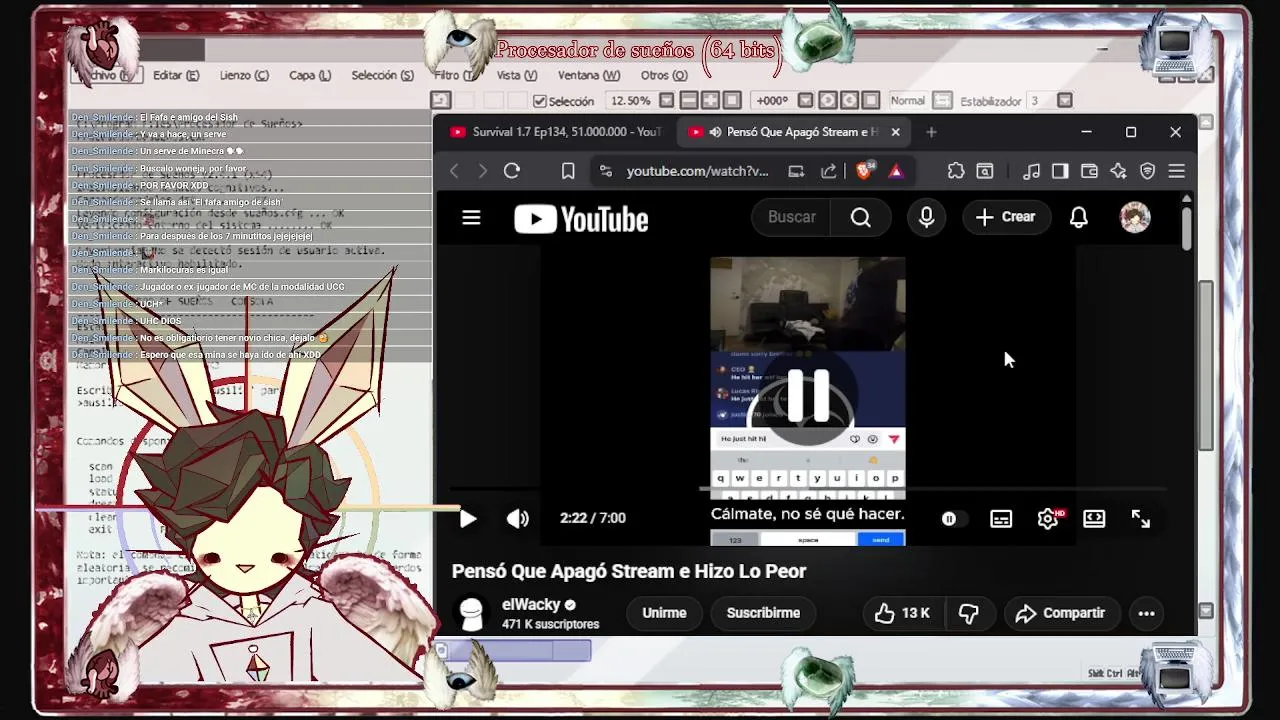The image size is (1280, 720).
Task: Toggle the Selección checkbox
Action: (540, 101)
